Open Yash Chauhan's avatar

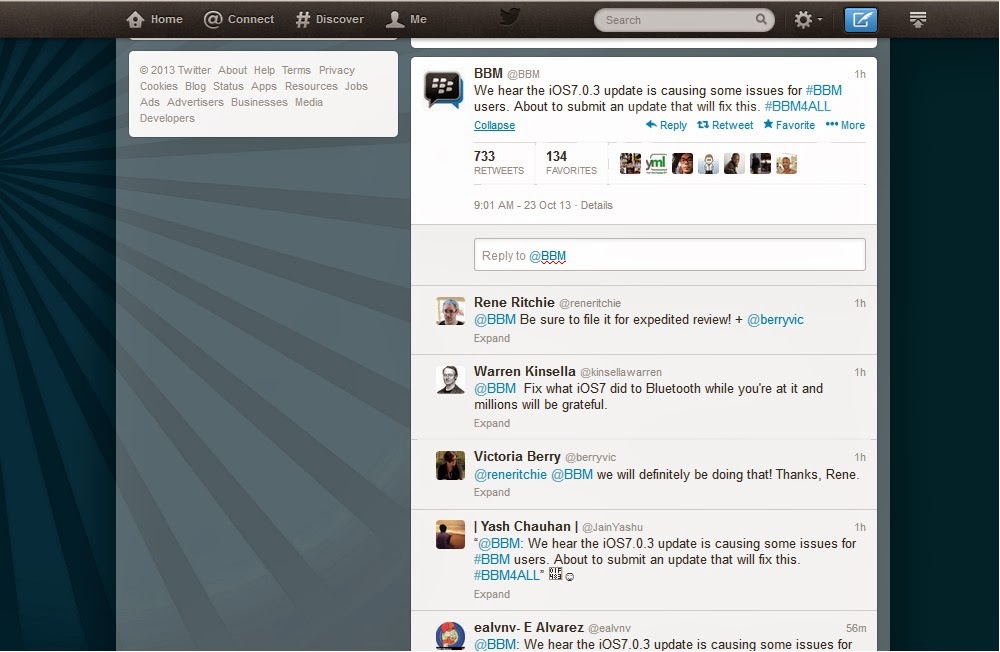tap(450, 535)
